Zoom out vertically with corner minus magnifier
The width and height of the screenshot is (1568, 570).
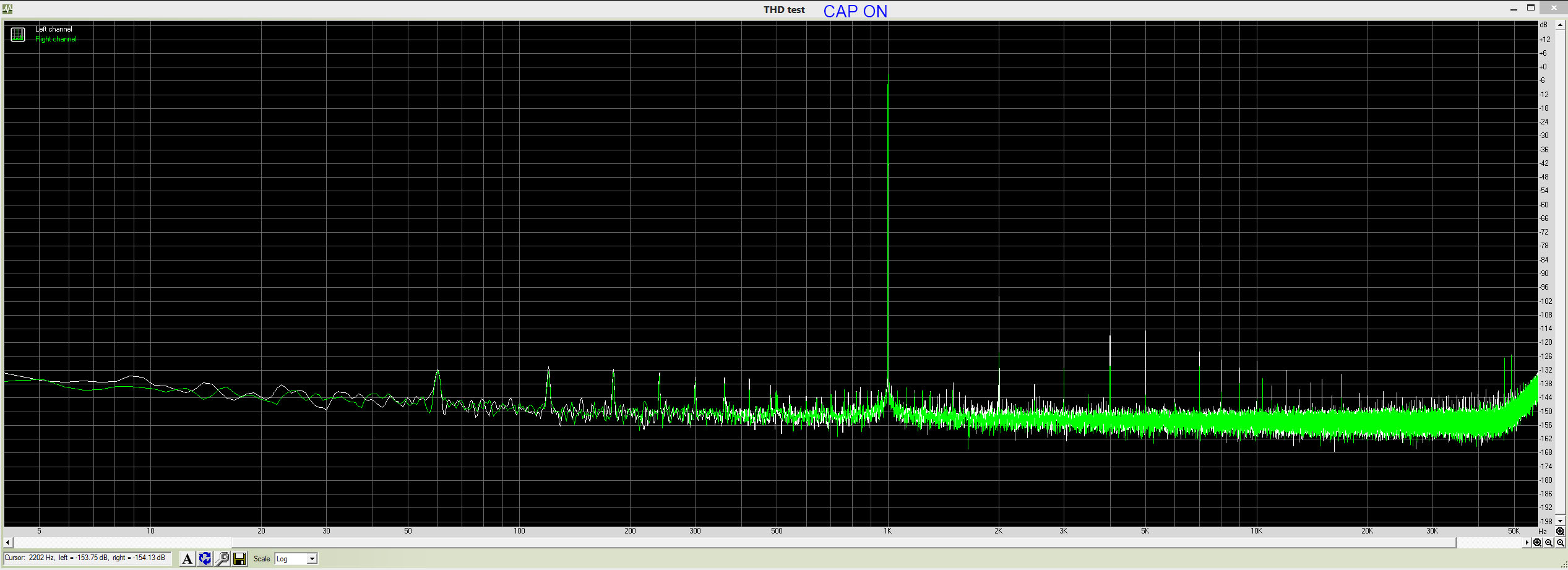pos(1560,543)
